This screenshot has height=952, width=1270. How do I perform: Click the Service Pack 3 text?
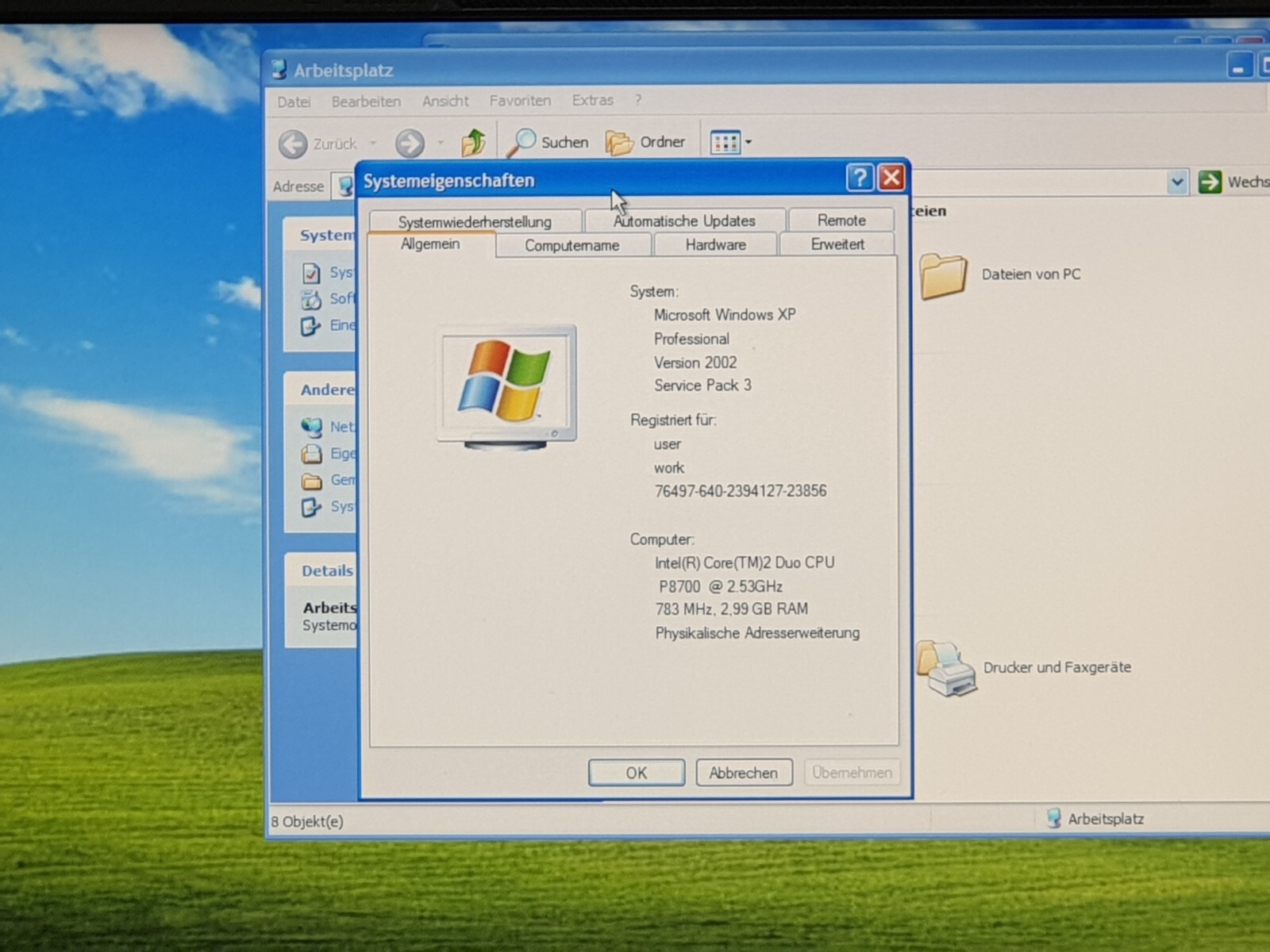[702, 386]
